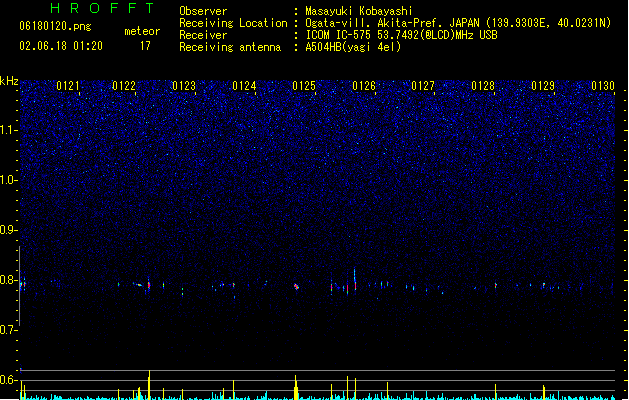Click the 1.0 kHz axis label
Image resolution: width=629 pixels, height=400 pixels.
[x=9, y=180]
